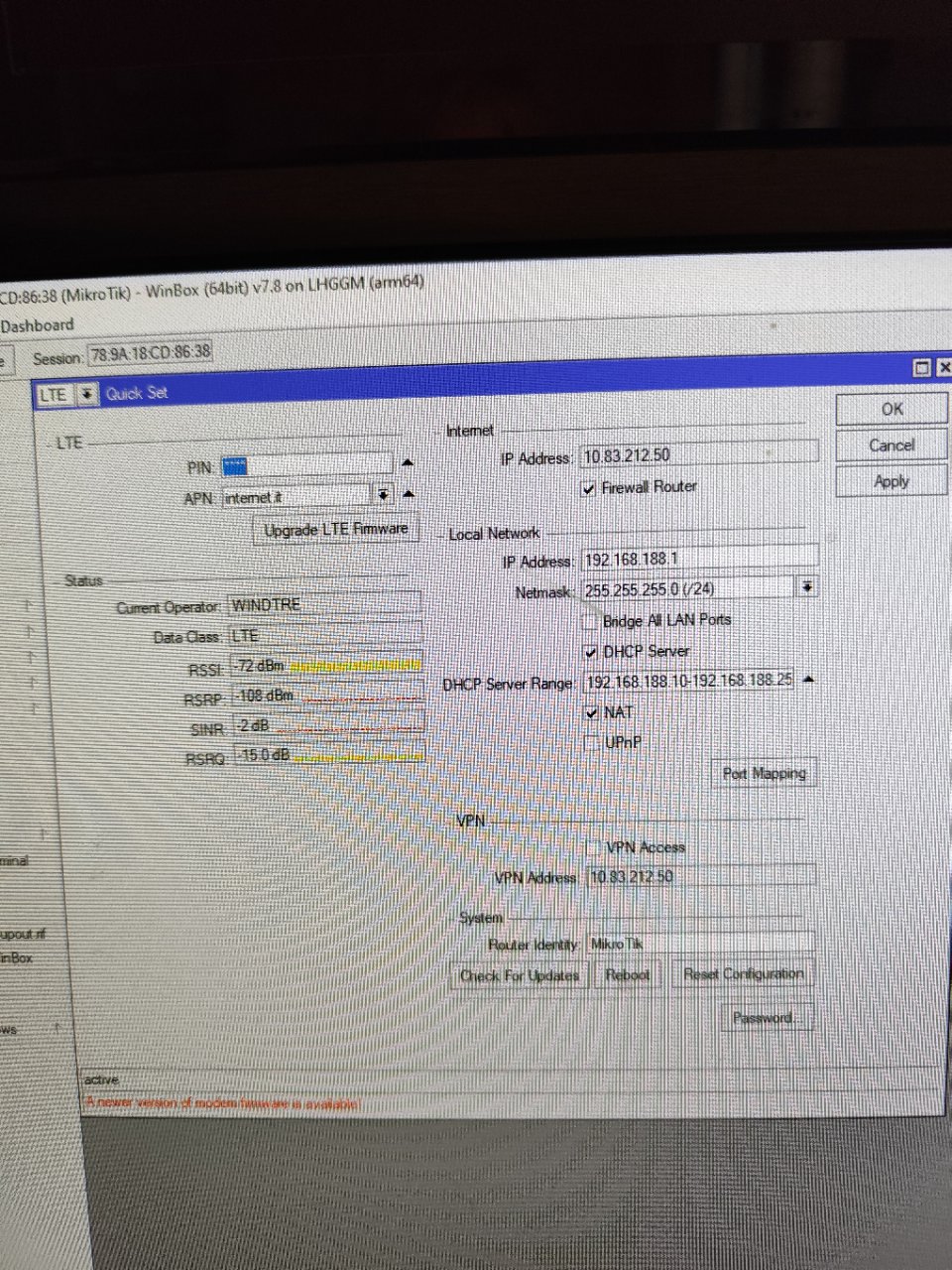Click the Upgrade LTE Firmware button
952x1270 pixels.
[x=335, y=530]
